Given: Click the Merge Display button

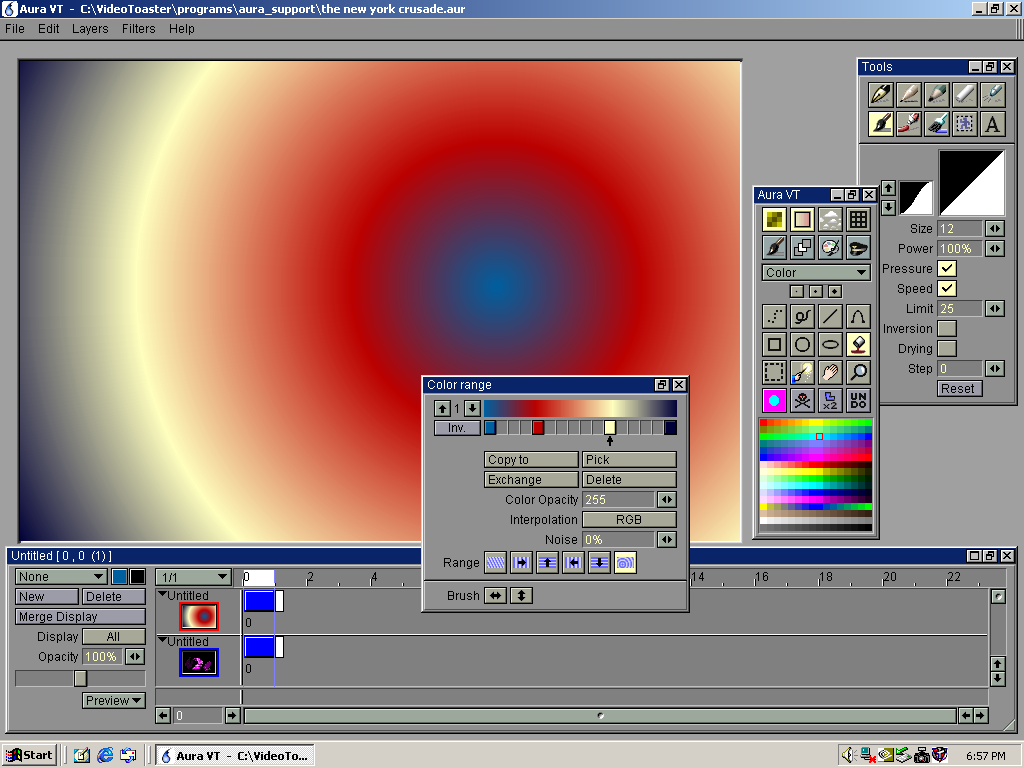Looking at the screenshot, I should tap(80, 616).
